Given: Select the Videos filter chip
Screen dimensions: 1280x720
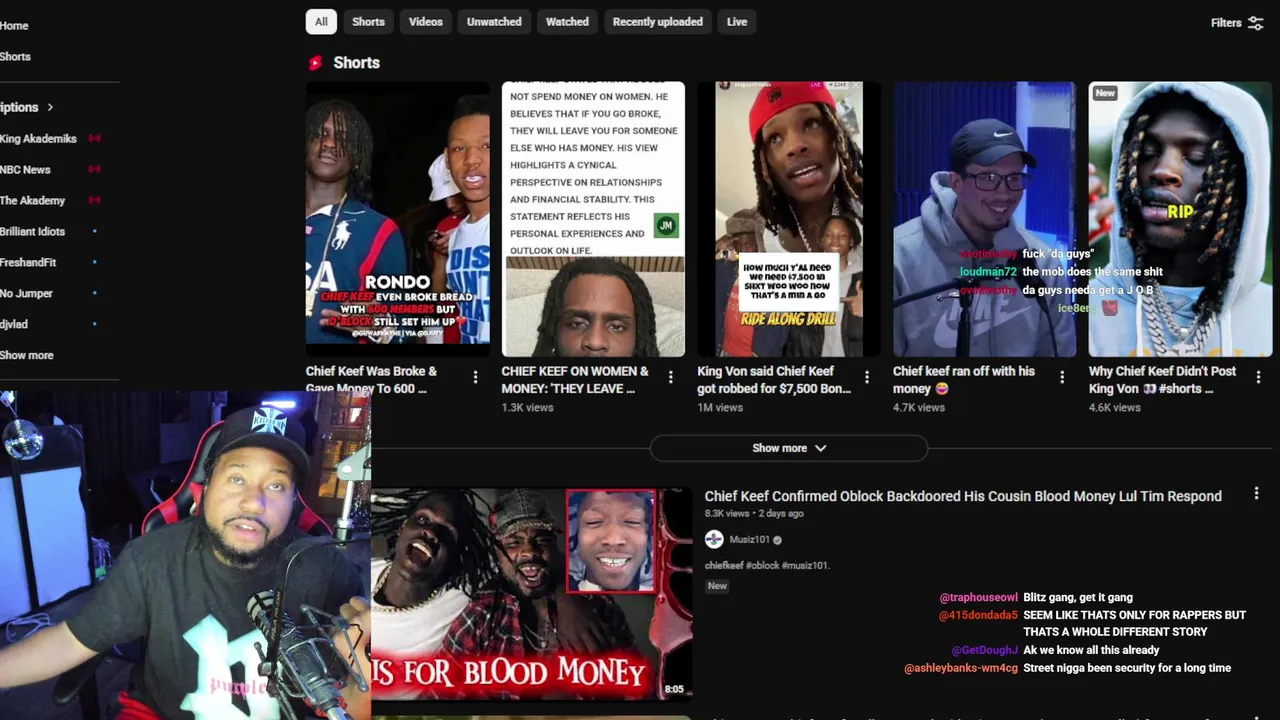Looking at the screenshot, I should click(426, 22).
